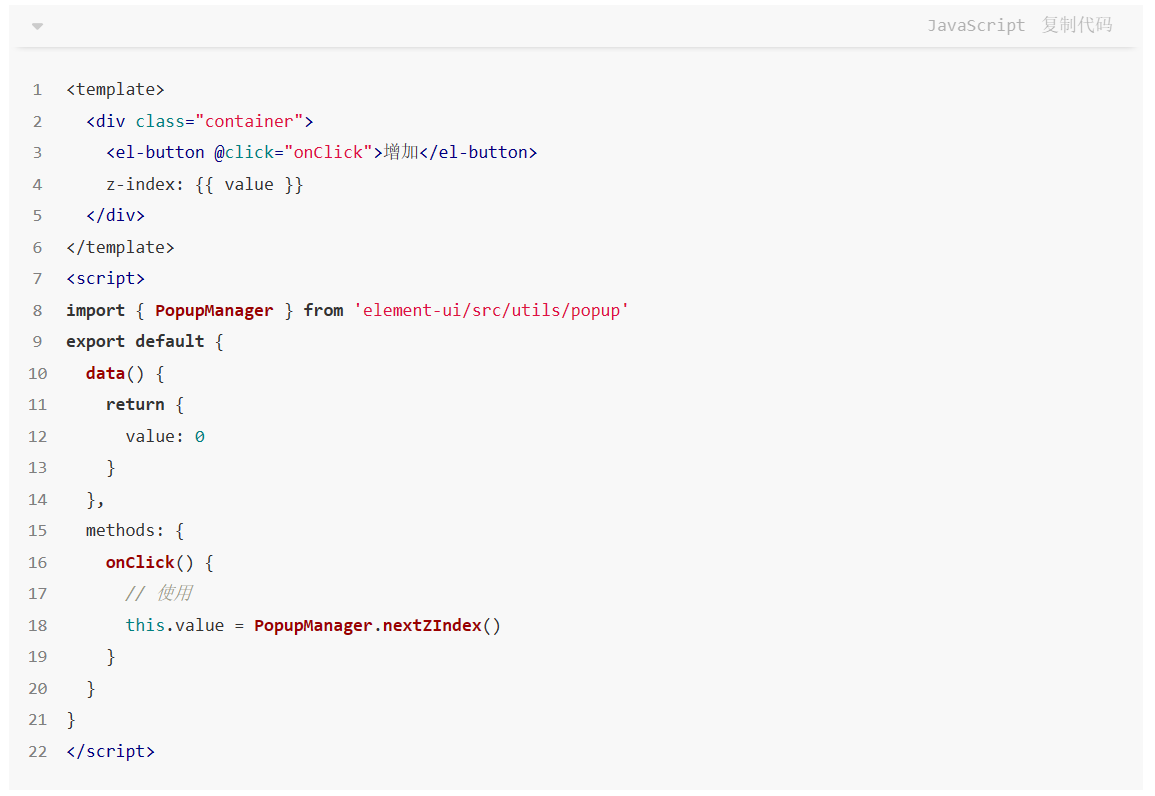
Task: Click line number 5 in the gutter
Action: [x=38, y=216]
